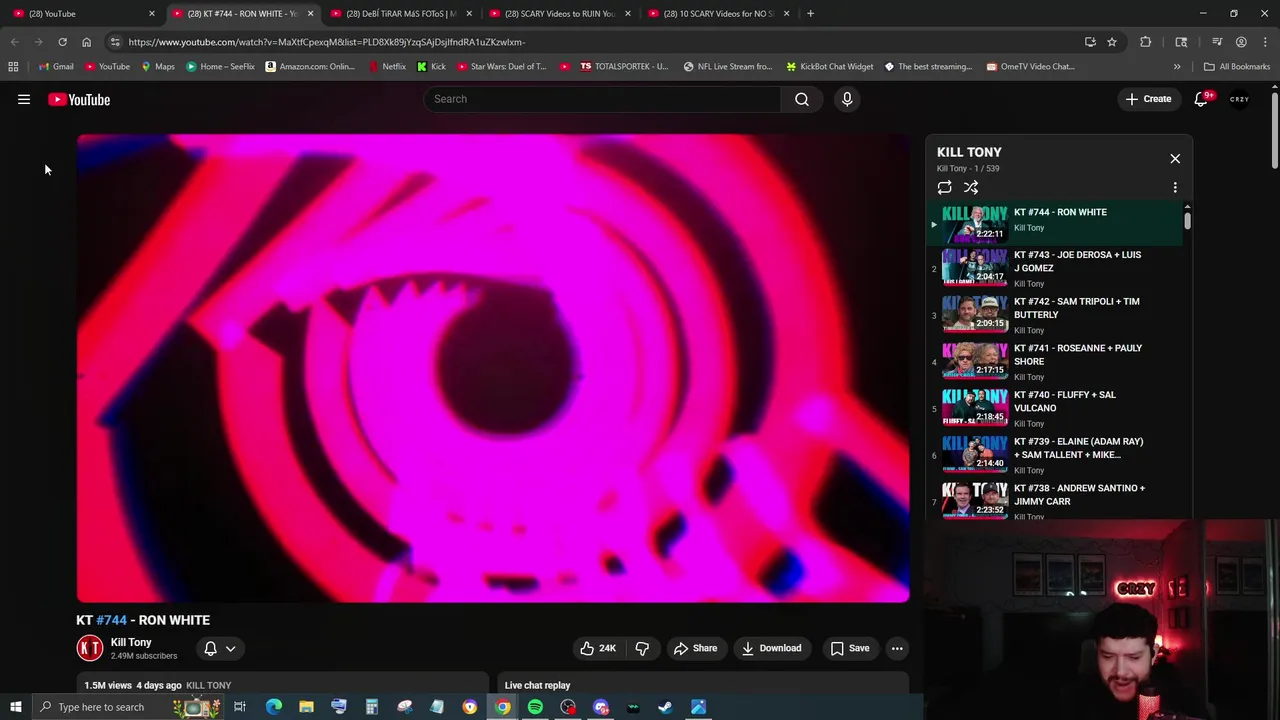
Task: Open Gmail bookmark
Action: click(x=56, y=67)
